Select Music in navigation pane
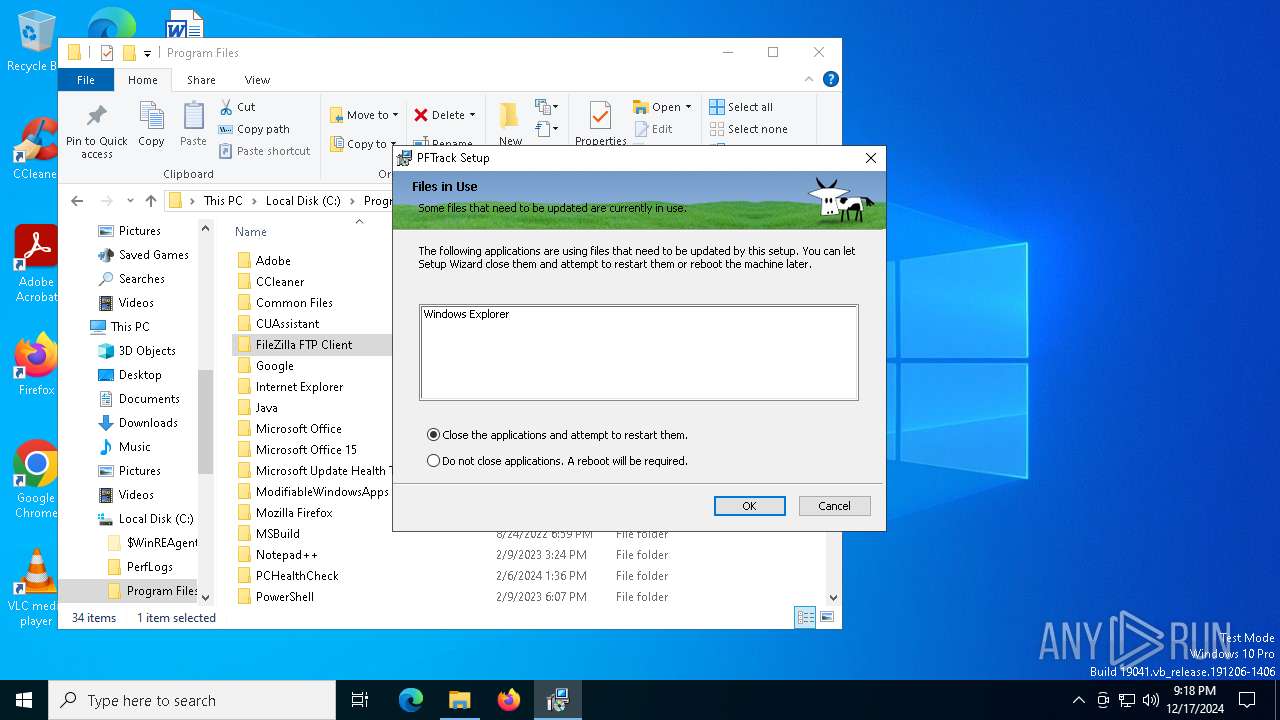1280x720 pixels. pyautogui.click(x=135, y=447)
